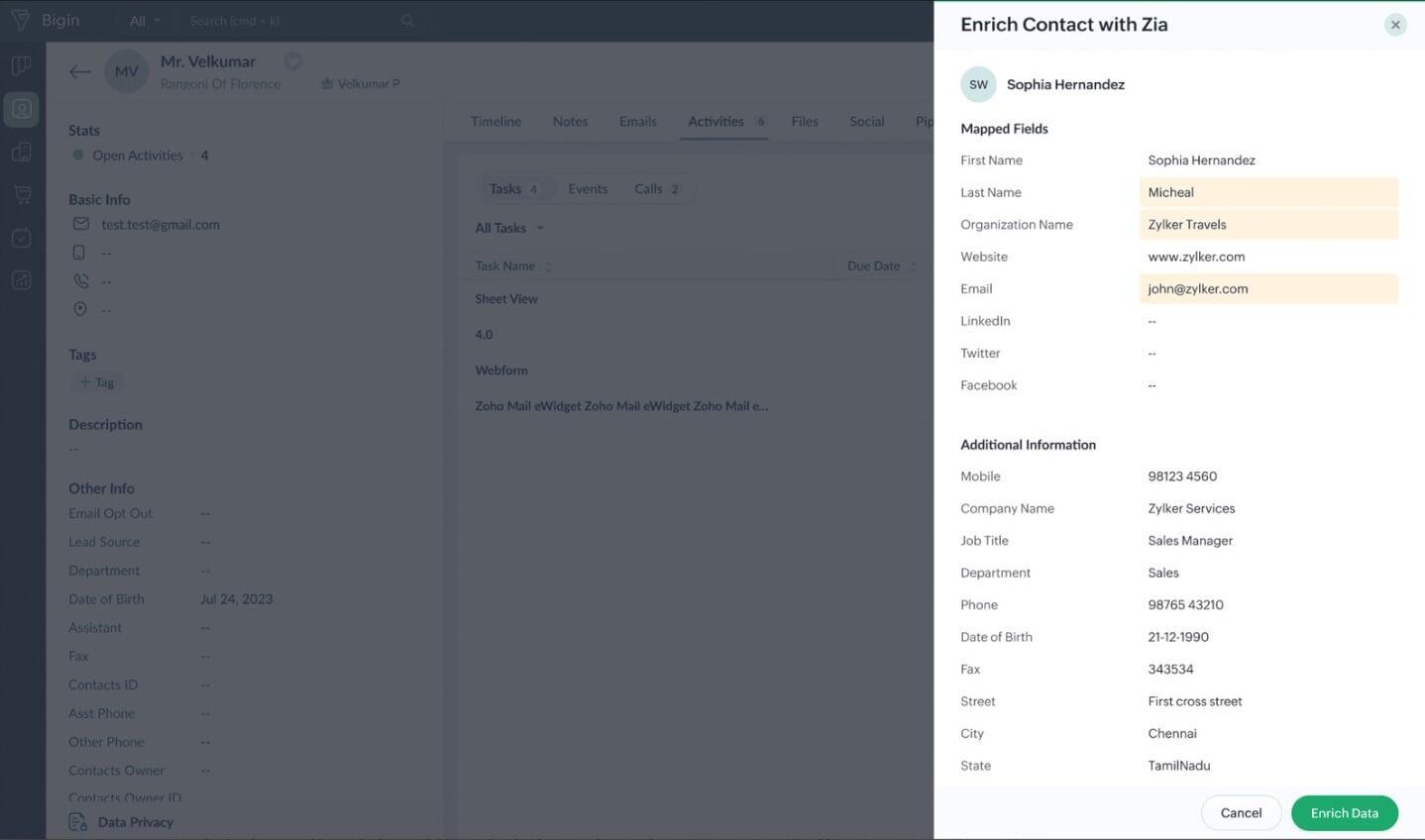Click the location pin icon in Basic Info
The height and width of the screenshot is (840, 1425).
80,309
